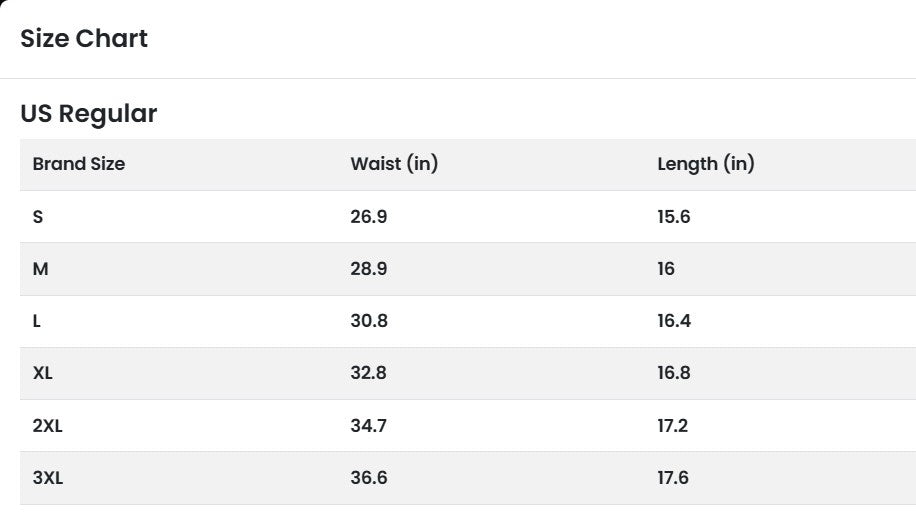
Task: Click waist value 26.9
Action: coord(368,217)
